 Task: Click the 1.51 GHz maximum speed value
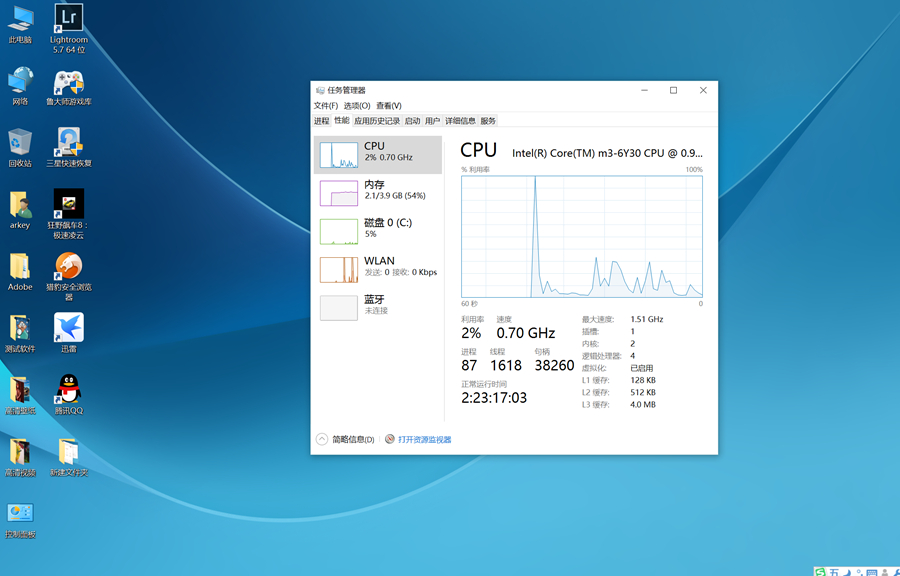click(647, 319)
